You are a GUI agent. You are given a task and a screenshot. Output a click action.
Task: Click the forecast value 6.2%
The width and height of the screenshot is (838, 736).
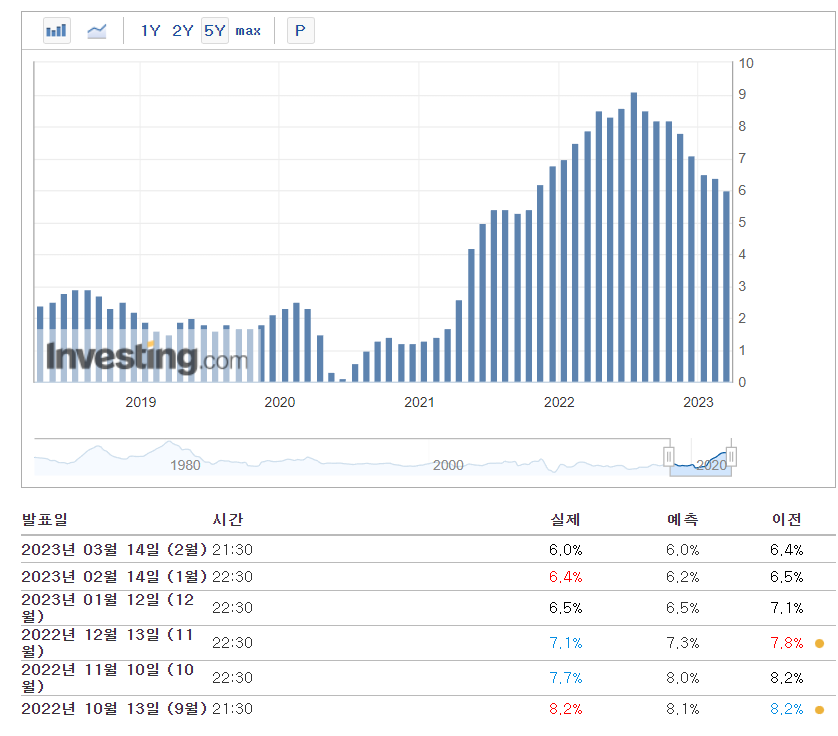click(x=682, y=577)
